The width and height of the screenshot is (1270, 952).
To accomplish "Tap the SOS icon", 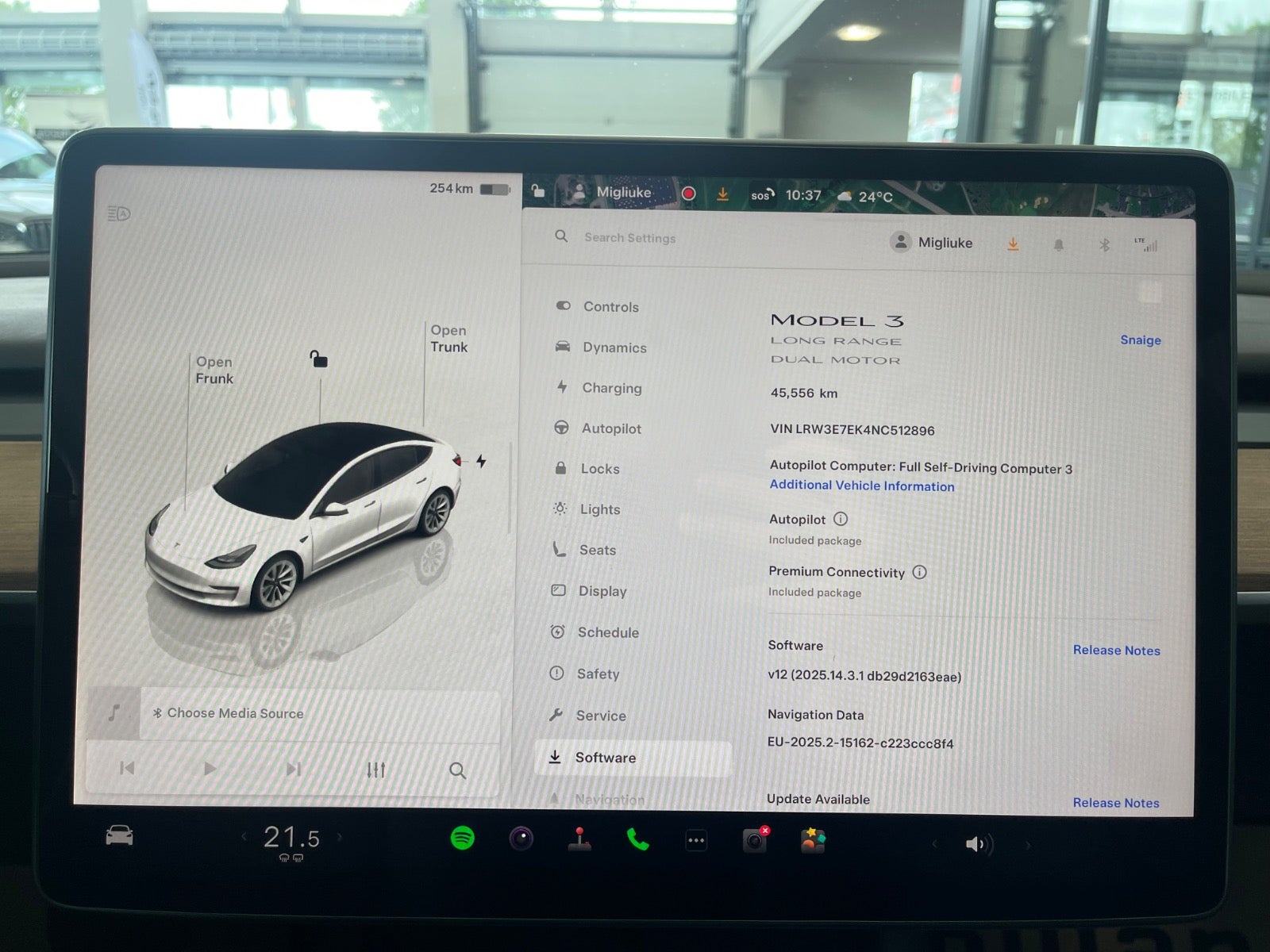I will pos(761,195).
